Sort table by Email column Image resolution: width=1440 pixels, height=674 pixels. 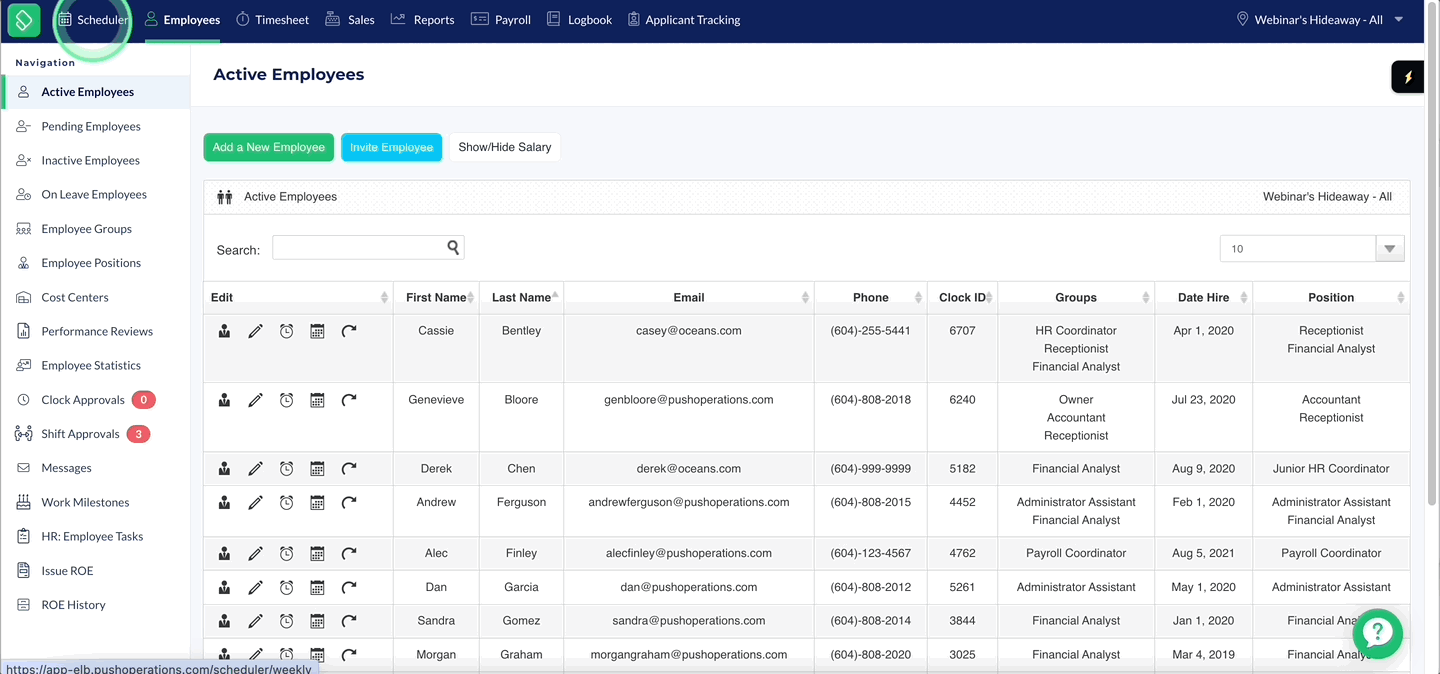(x=689, y=297)
